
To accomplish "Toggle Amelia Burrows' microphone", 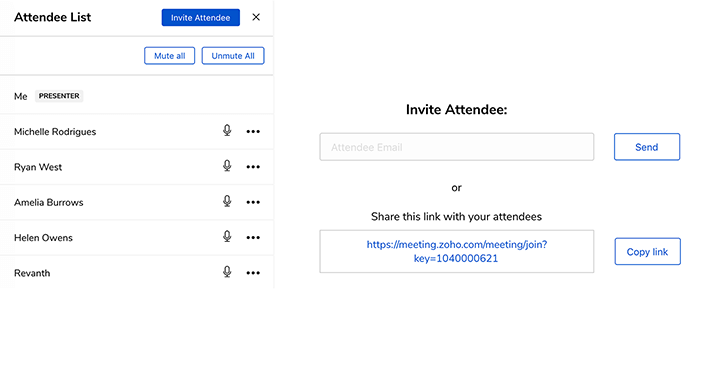I will [227, 202].
